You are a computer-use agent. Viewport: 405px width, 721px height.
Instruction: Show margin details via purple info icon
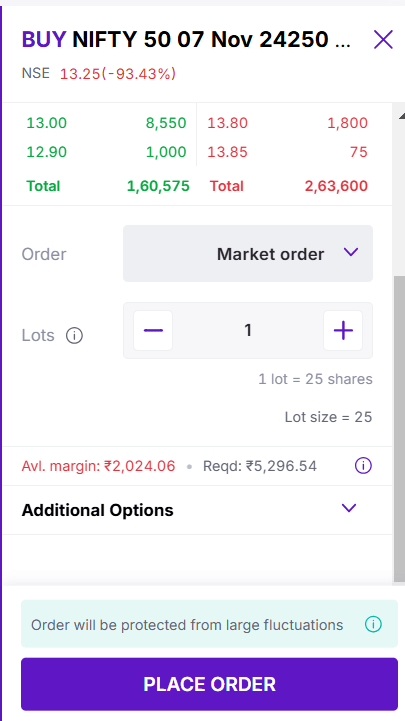point(363,466)
